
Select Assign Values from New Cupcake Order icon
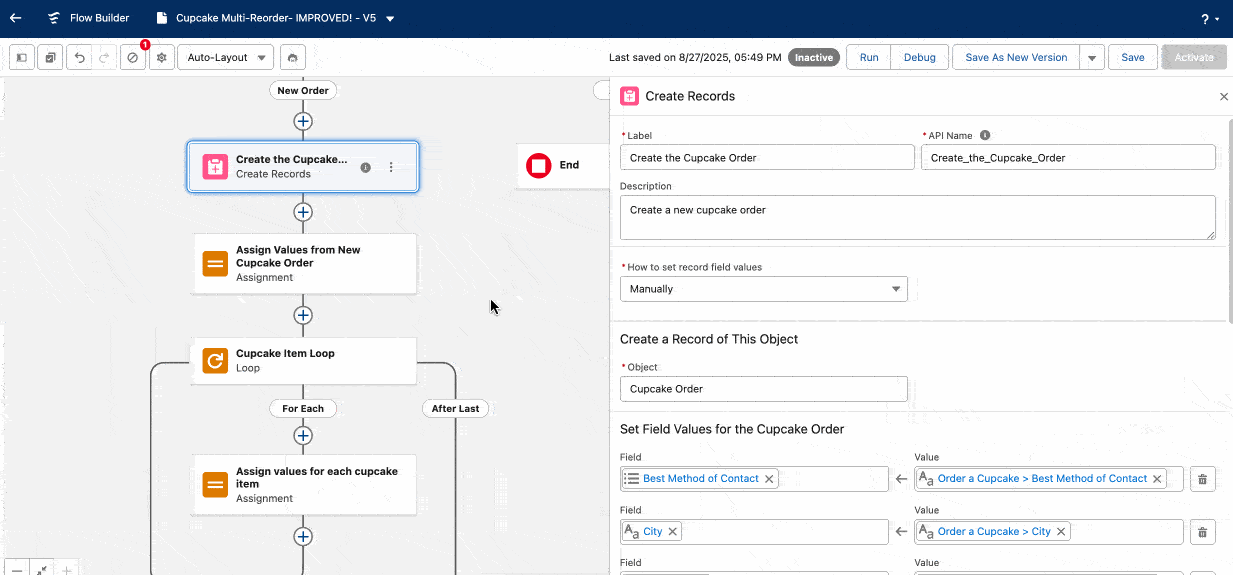[x=215, y=264]
